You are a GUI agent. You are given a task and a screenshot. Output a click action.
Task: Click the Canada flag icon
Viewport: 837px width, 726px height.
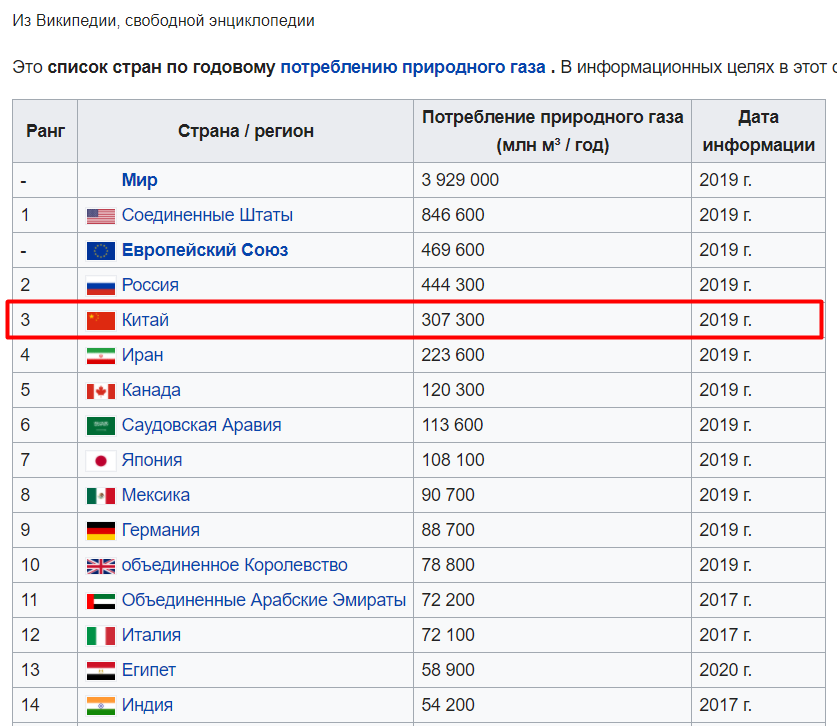coord(101,391)
